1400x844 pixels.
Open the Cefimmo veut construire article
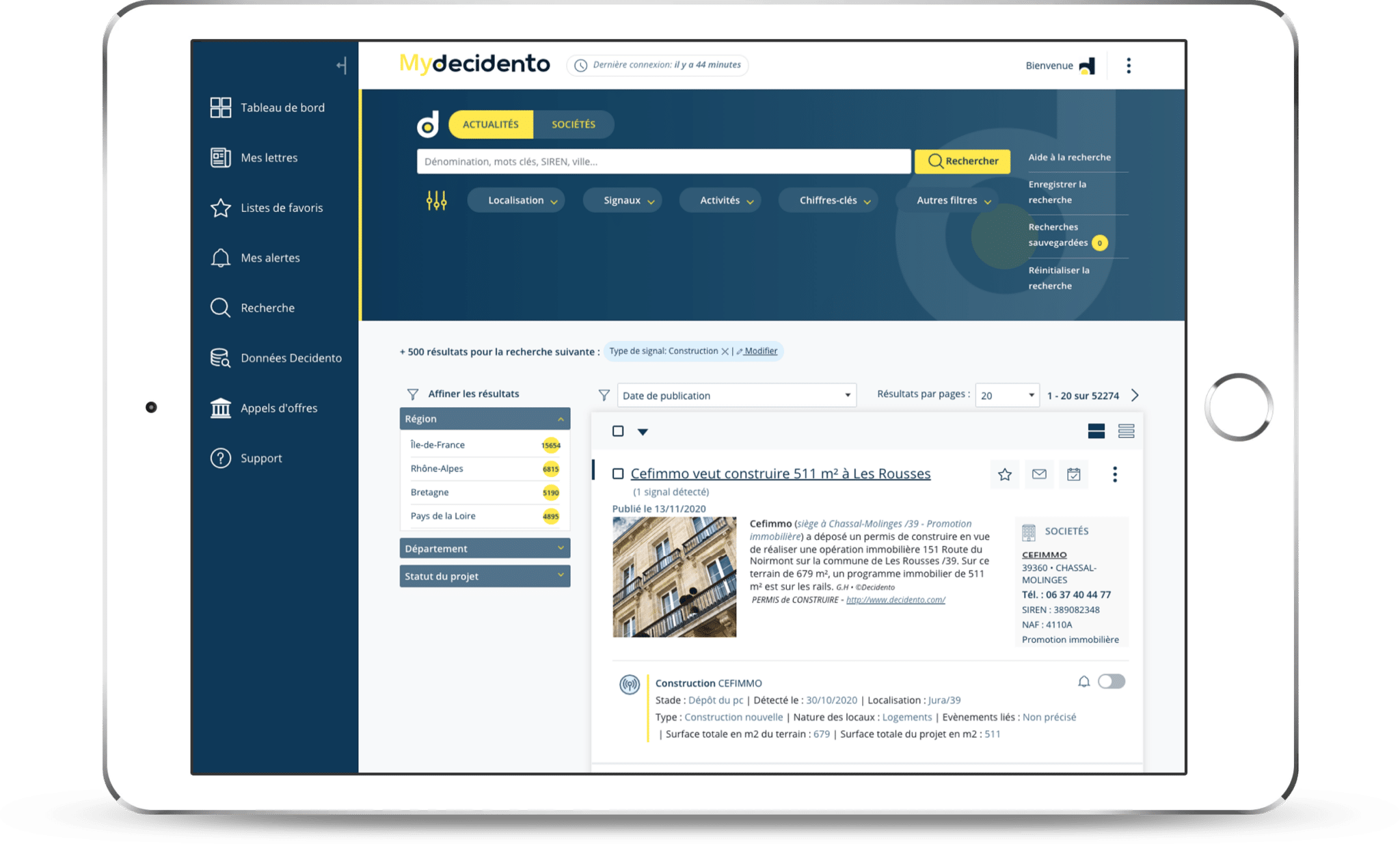780,474
